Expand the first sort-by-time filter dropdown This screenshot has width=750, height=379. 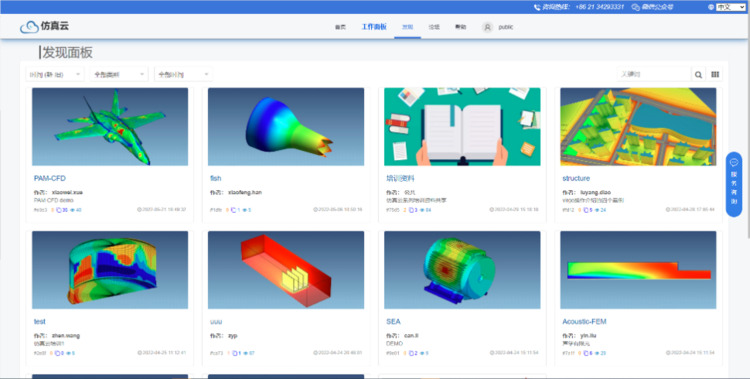coord(55,75)
